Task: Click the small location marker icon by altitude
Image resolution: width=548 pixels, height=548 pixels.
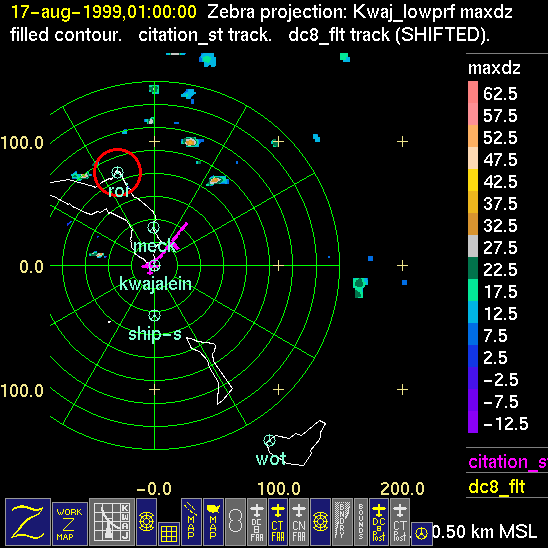Action: (421, 534)
